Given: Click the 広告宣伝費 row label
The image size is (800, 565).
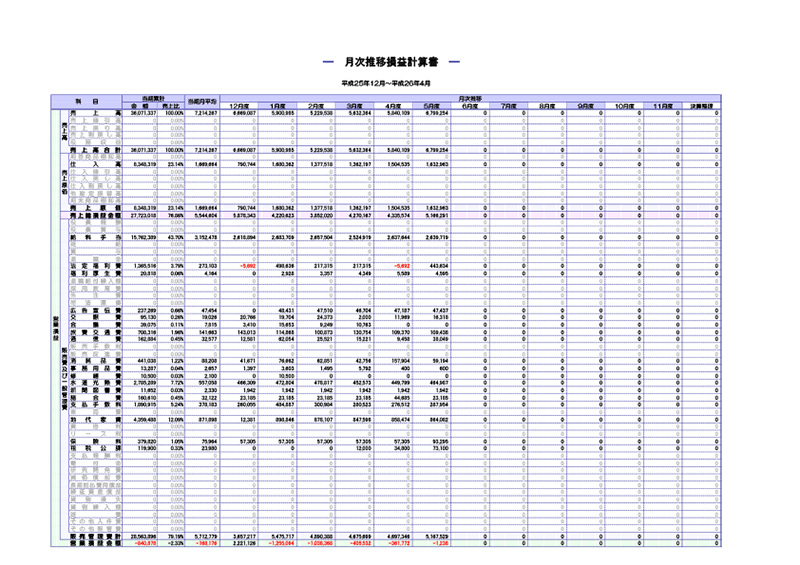Looking at the screenshot, I should (x=95, y=310).
